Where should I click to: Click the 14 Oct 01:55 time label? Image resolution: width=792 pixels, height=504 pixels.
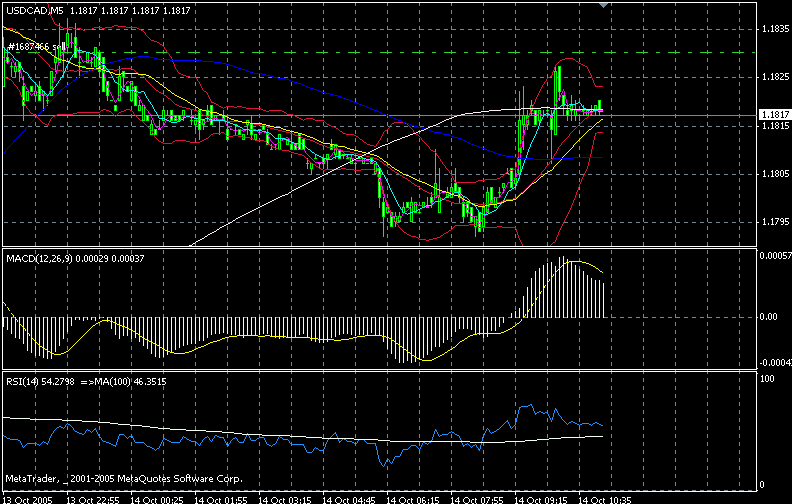click(222, 500)
